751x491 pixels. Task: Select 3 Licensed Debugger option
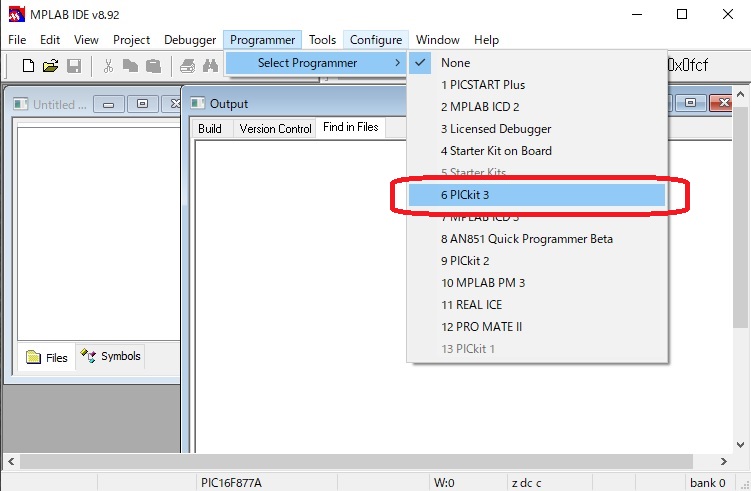(537, 129)
